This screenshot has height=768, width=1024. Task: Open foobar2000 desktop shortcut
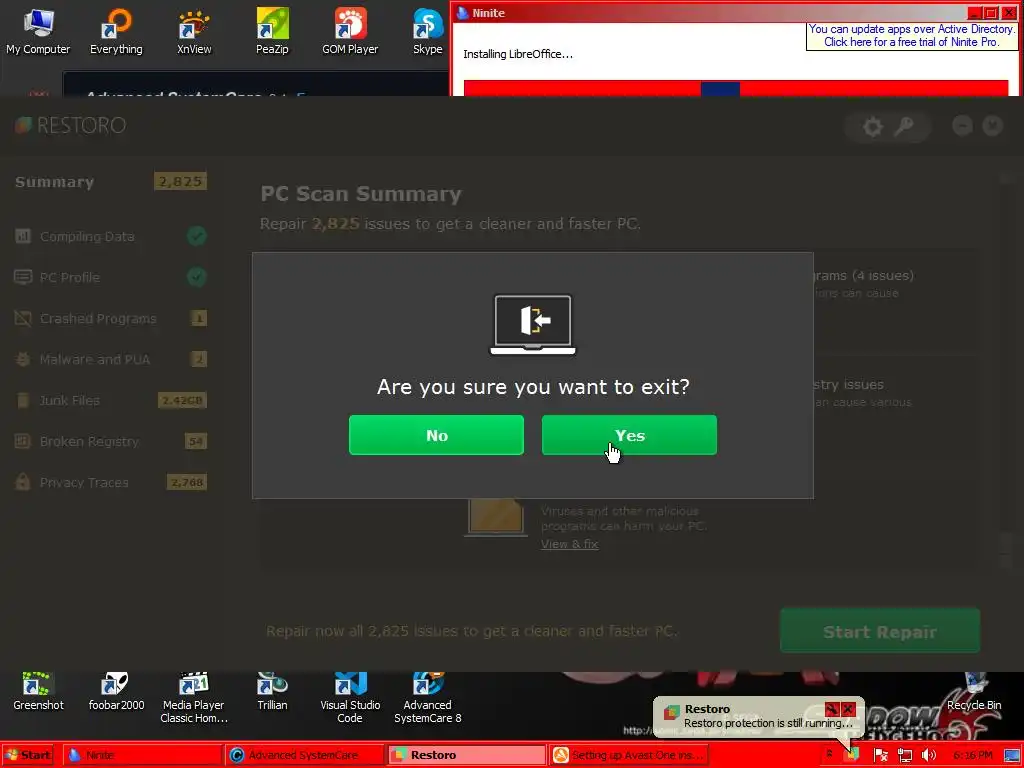pos(116,692)
